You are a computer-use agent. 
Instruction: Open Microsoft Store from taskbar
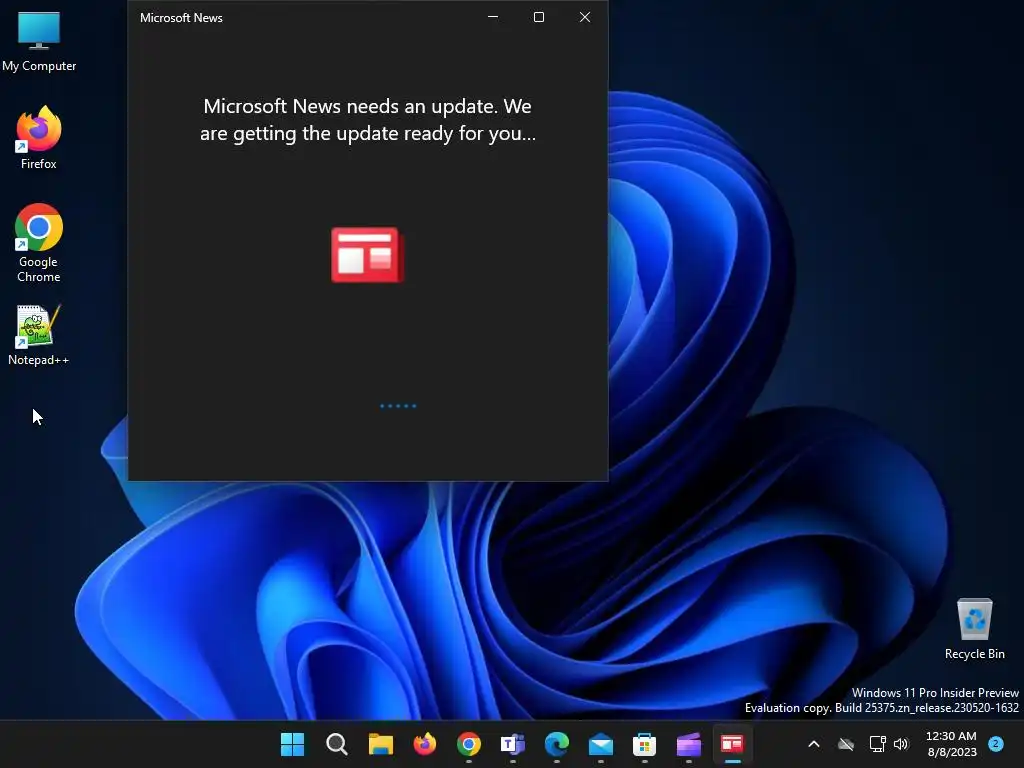tap(644, 744)
